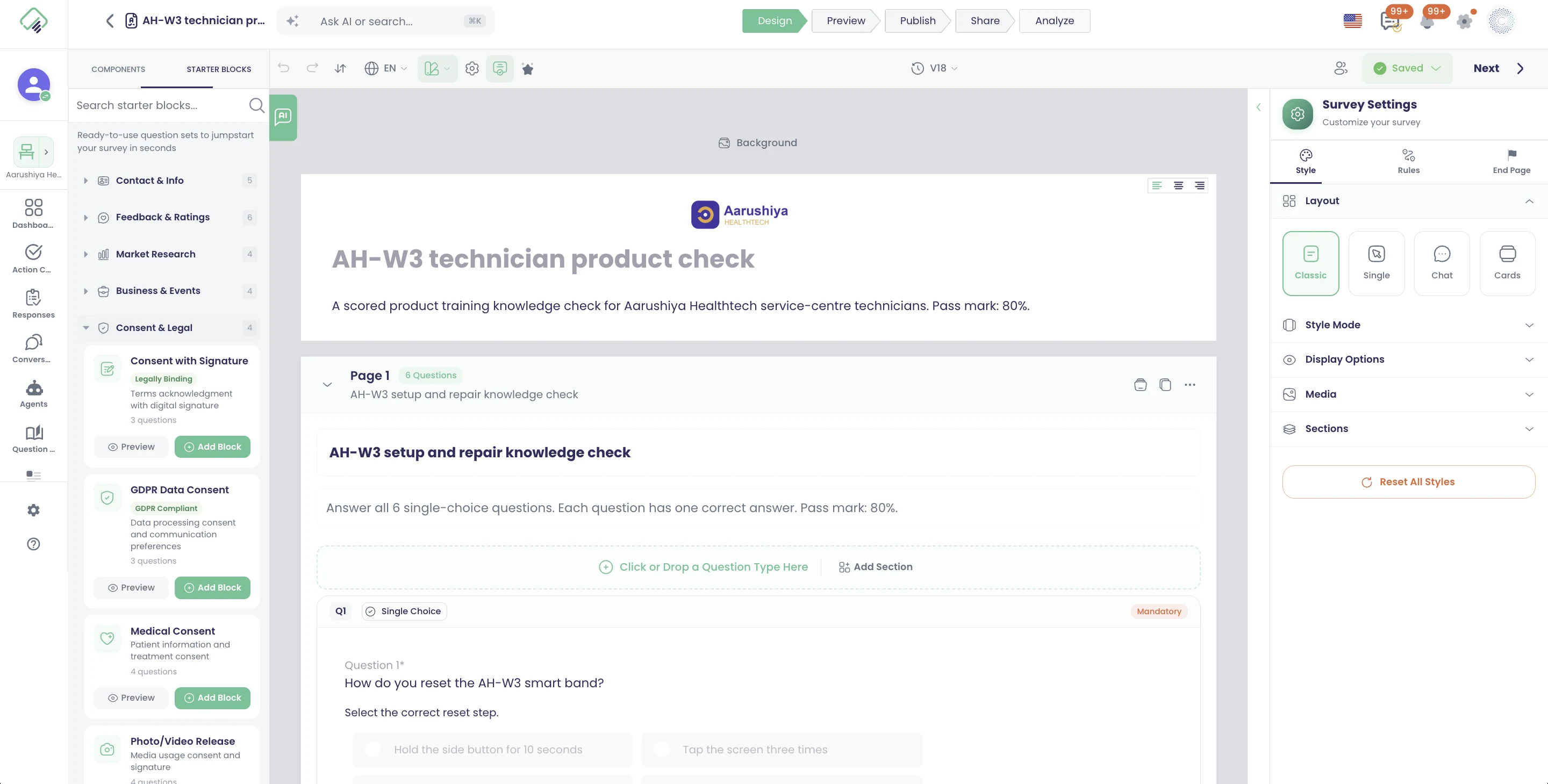Image resolution: width=1548 pixels, height=784 pixels.
Task: Open the Agents sidebar icon
Action: tap(34, 393)
